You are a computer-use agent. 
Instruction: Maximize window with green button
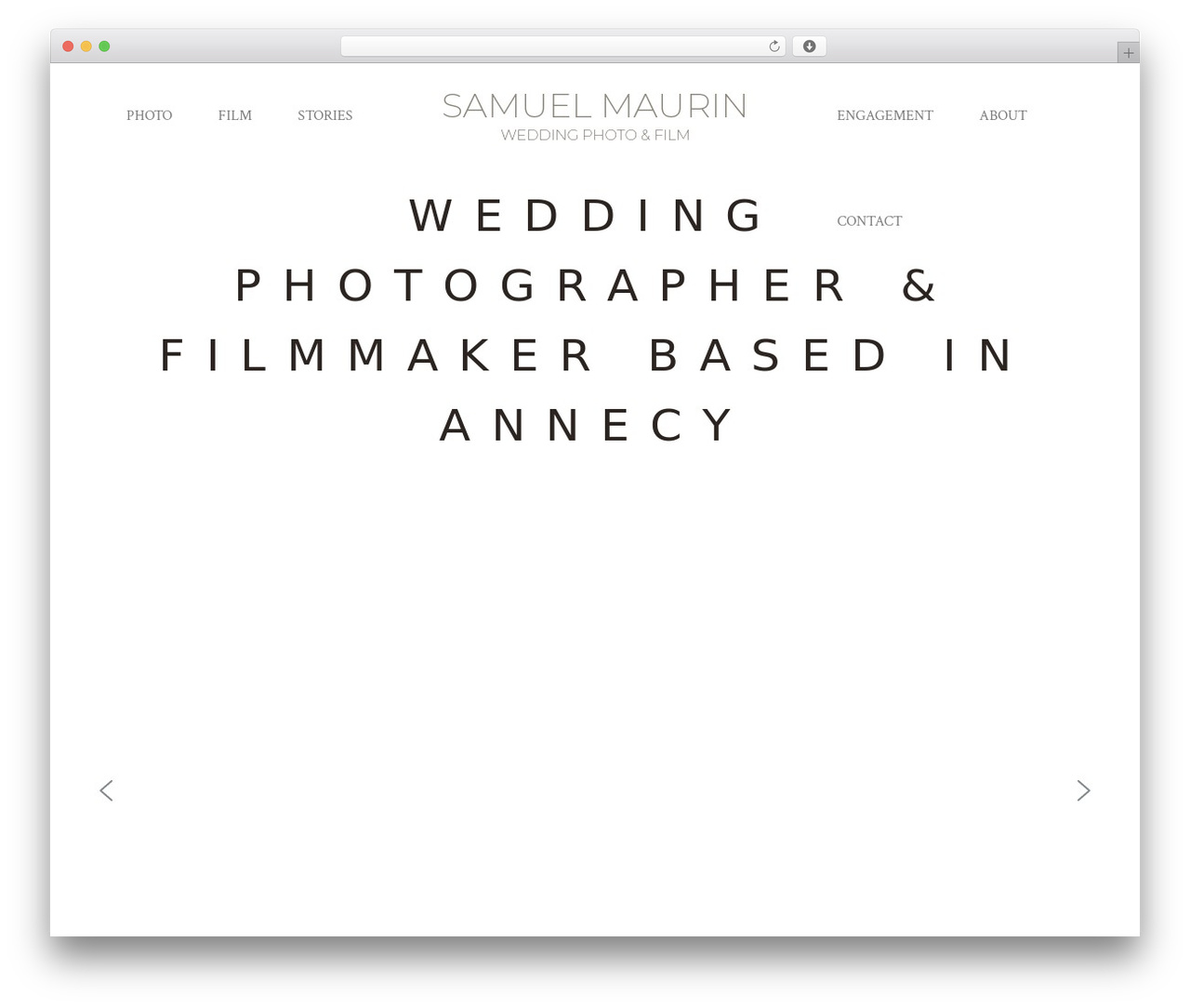coord(104,46)
